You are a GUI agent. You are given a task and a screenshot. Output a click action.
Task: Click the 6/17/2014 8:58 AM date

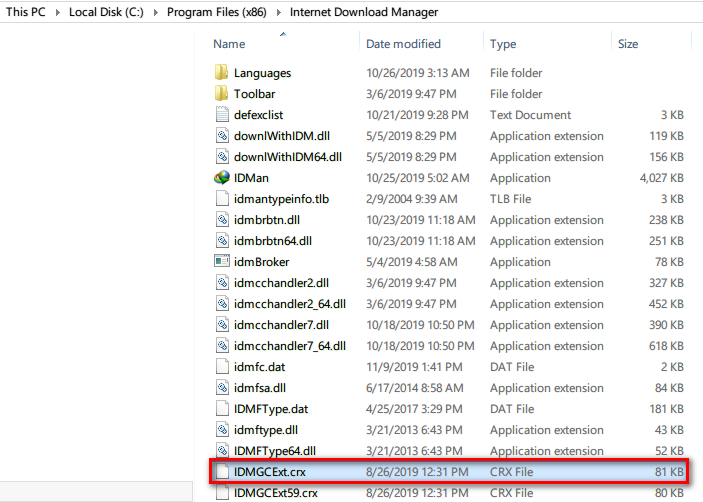(x=415, y=388)
